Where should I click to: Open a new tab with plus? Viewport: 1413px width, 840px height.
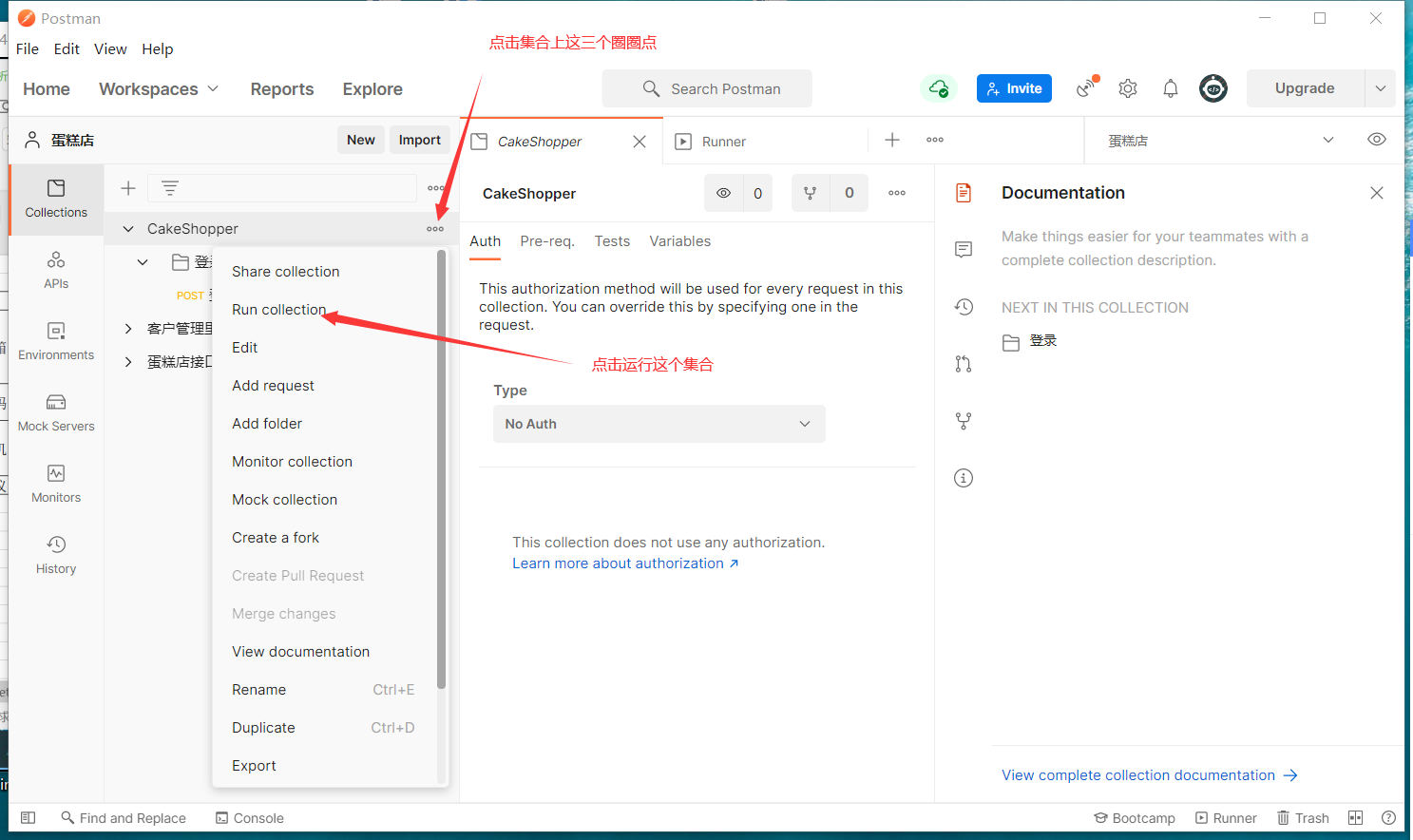[x=892, y=140]
